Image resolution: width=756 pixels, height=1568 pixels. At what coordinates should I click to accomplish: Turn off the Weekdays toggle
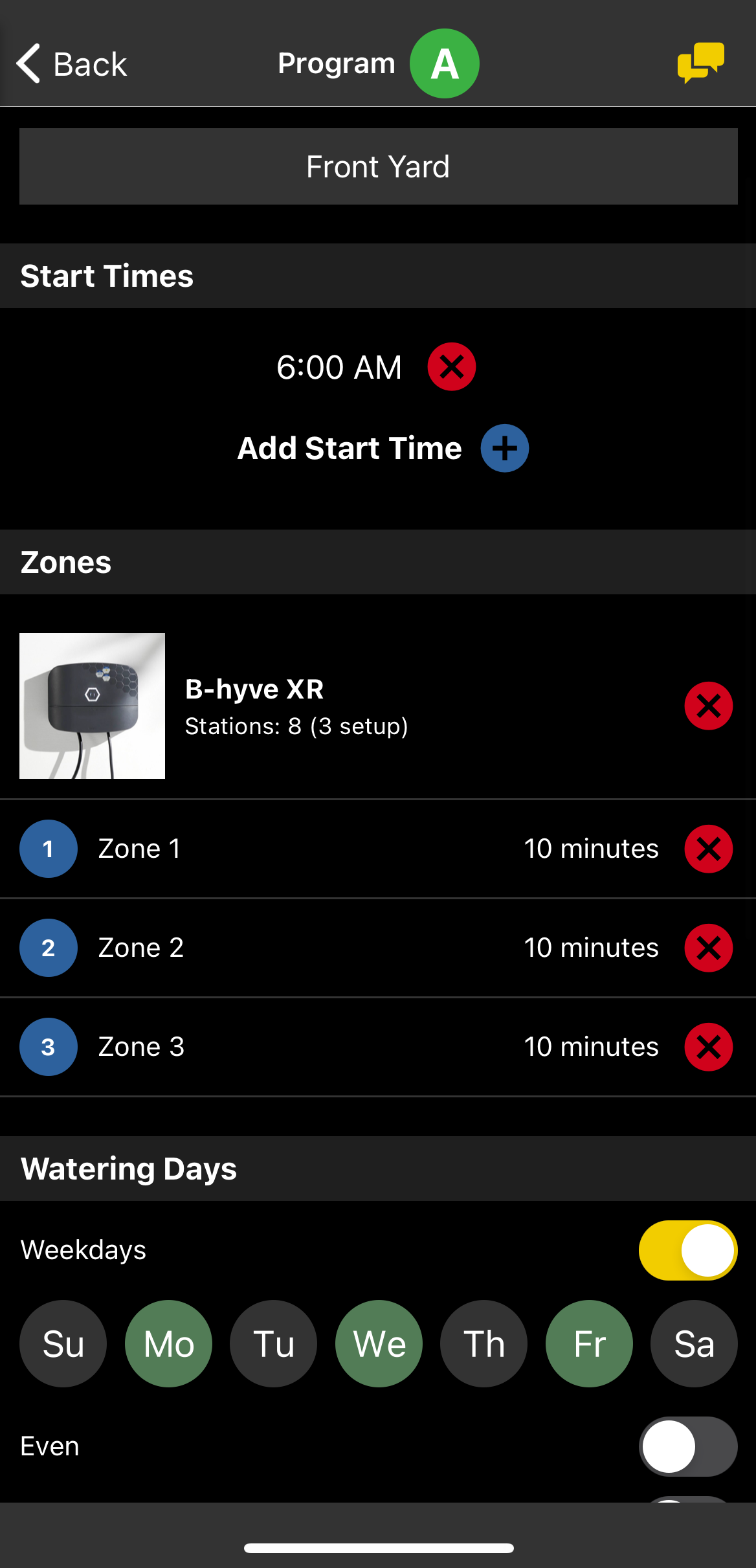(x=688, y=1250)
